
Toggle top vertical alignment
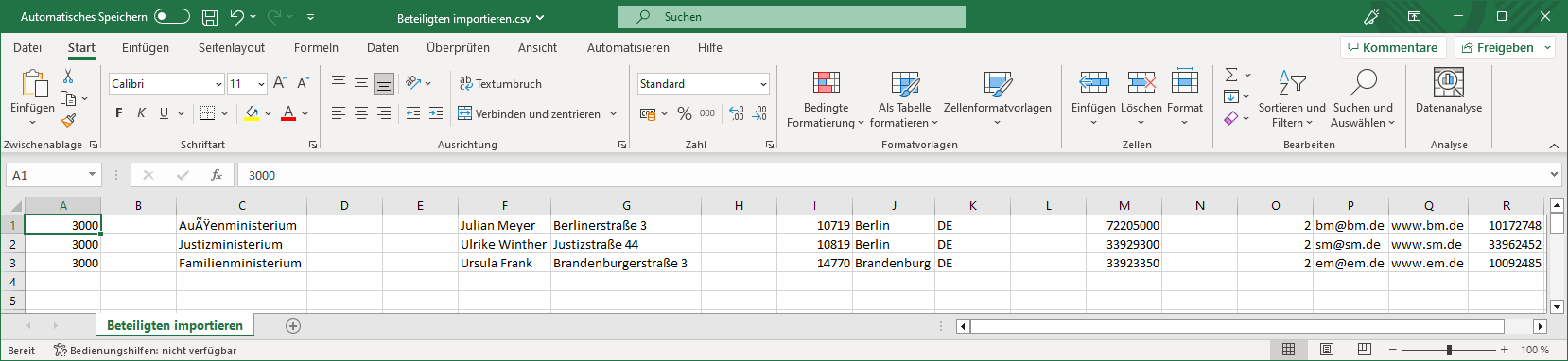click(339, 83)
